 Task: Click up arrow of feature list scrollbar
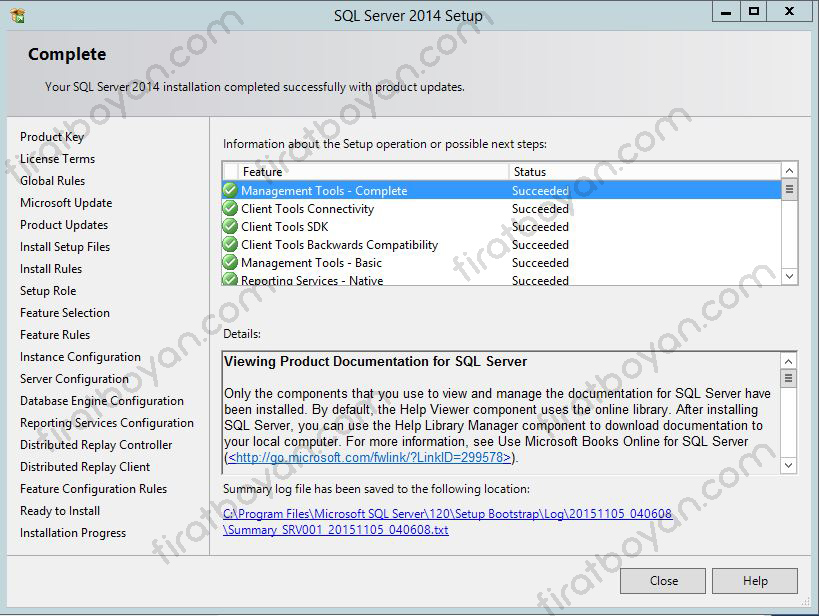click(789, 171)
